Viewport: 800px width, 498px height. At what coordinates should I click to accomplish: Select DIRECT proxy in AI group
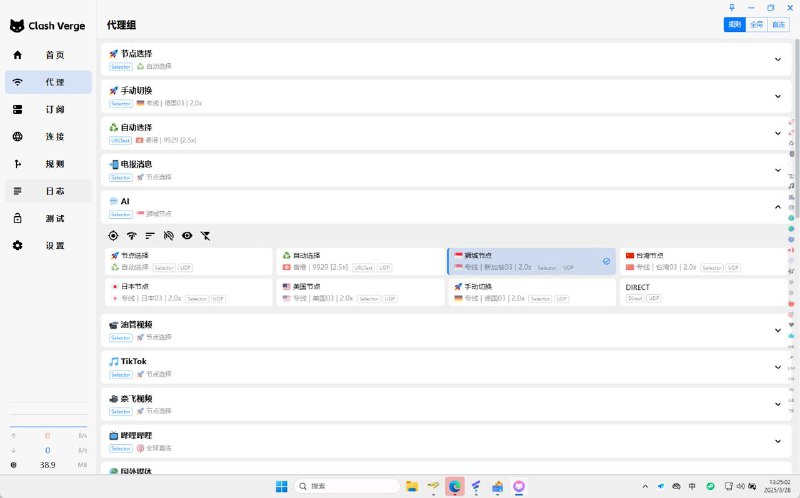point(700,292)
